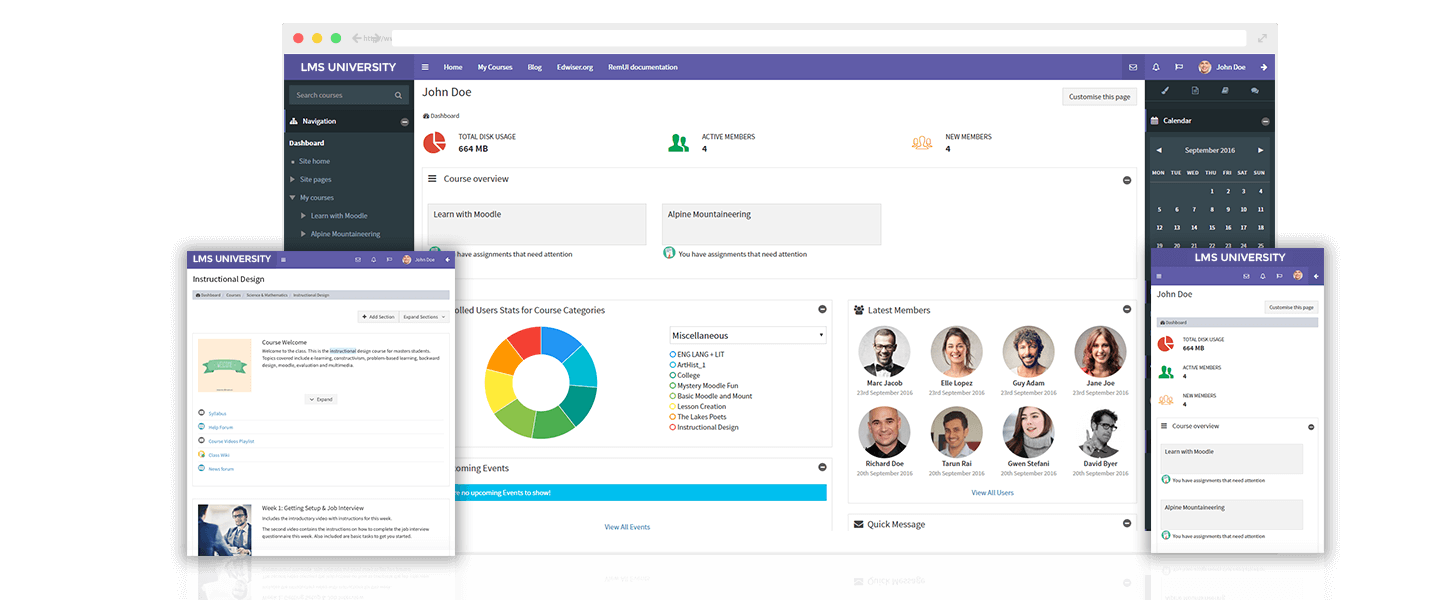
Task: Open the Miscellaneous category dropdown
Action: point(748,336)
